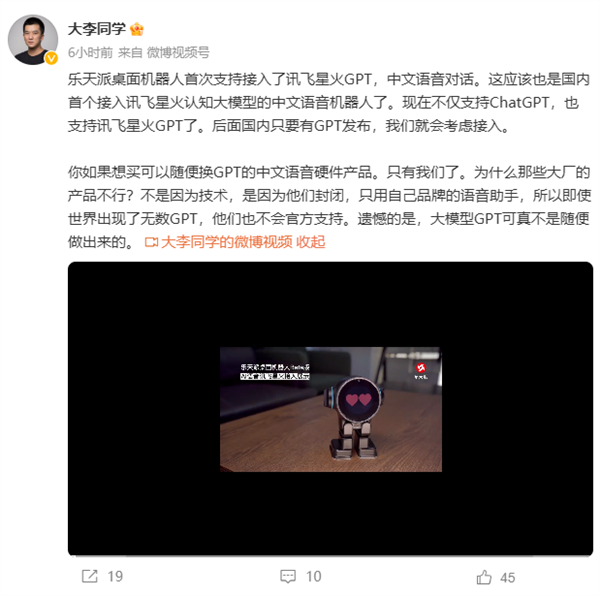Click the red logo in video corner
600x596 pixels.
coord(421,368)
